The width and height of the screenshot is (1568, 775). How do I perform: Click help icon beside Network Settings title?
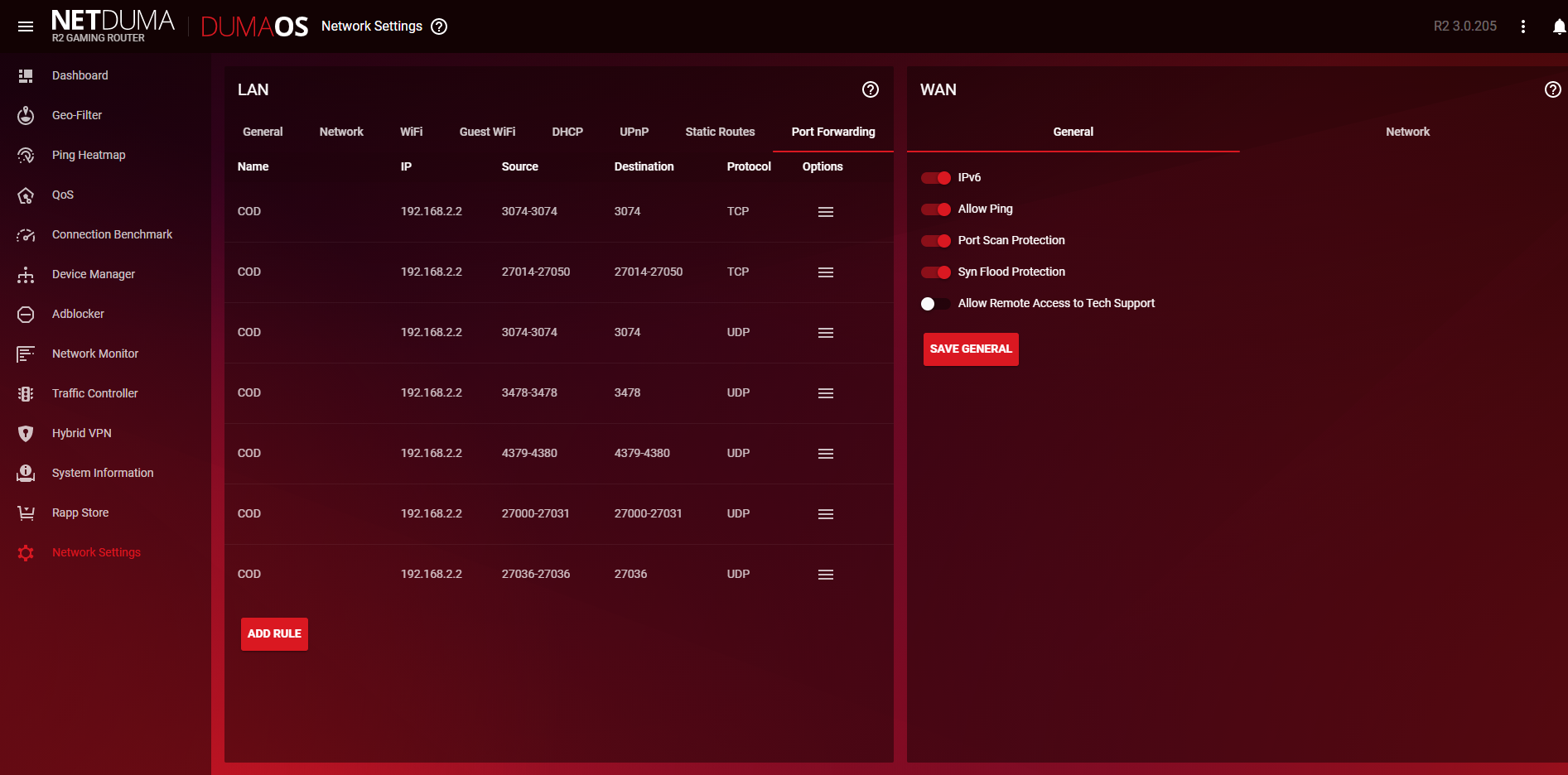pos(440,26)
